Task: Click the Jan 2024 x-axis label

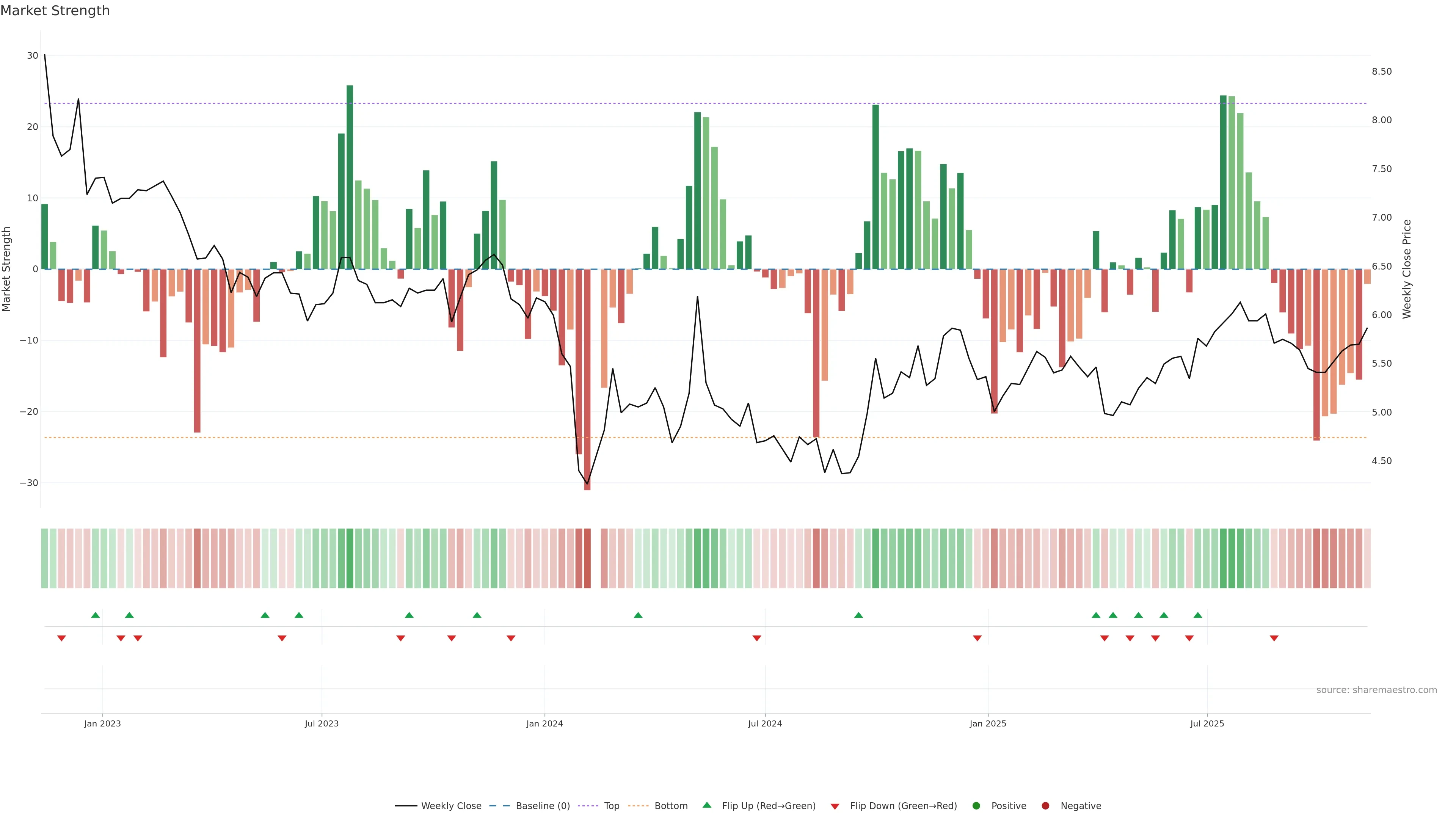Action: [x=544, y=723]
